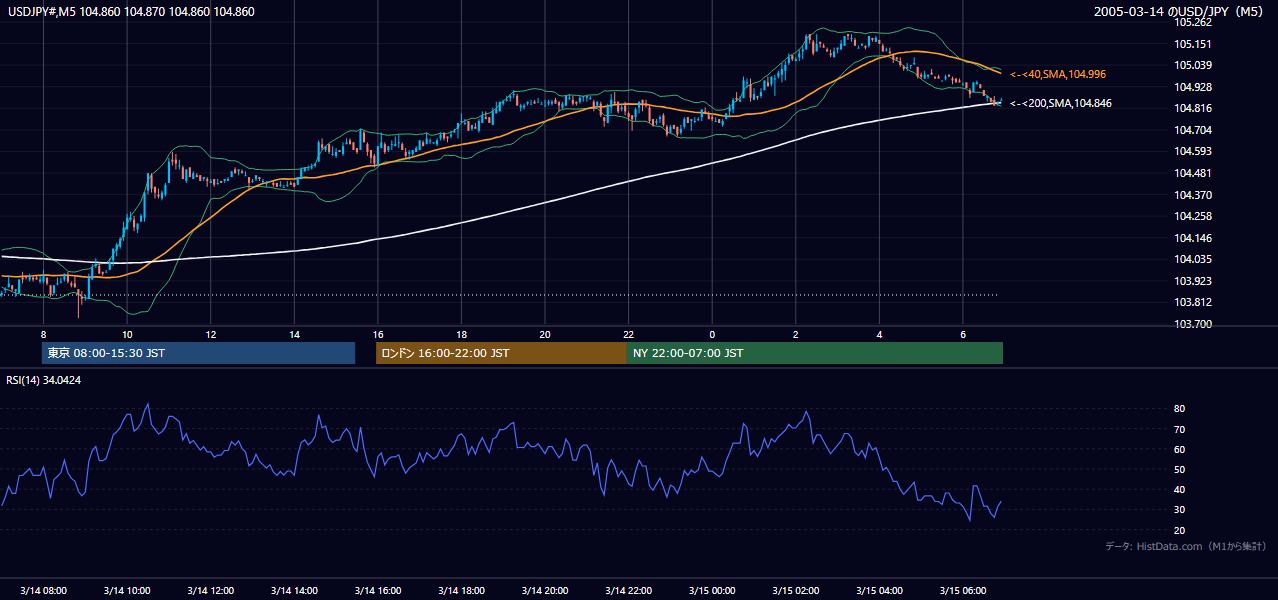Click the RSI(14) 34.0424 indicator label
This screenshot has width=1278, height=600.
click(x=44, y=380)
